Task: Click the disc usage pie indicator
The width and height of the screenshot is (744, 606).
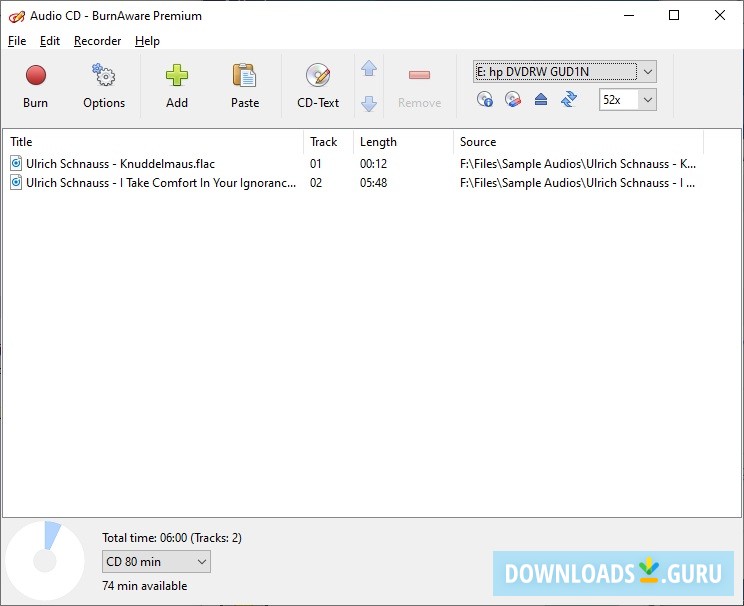Action: click(45, 561)
